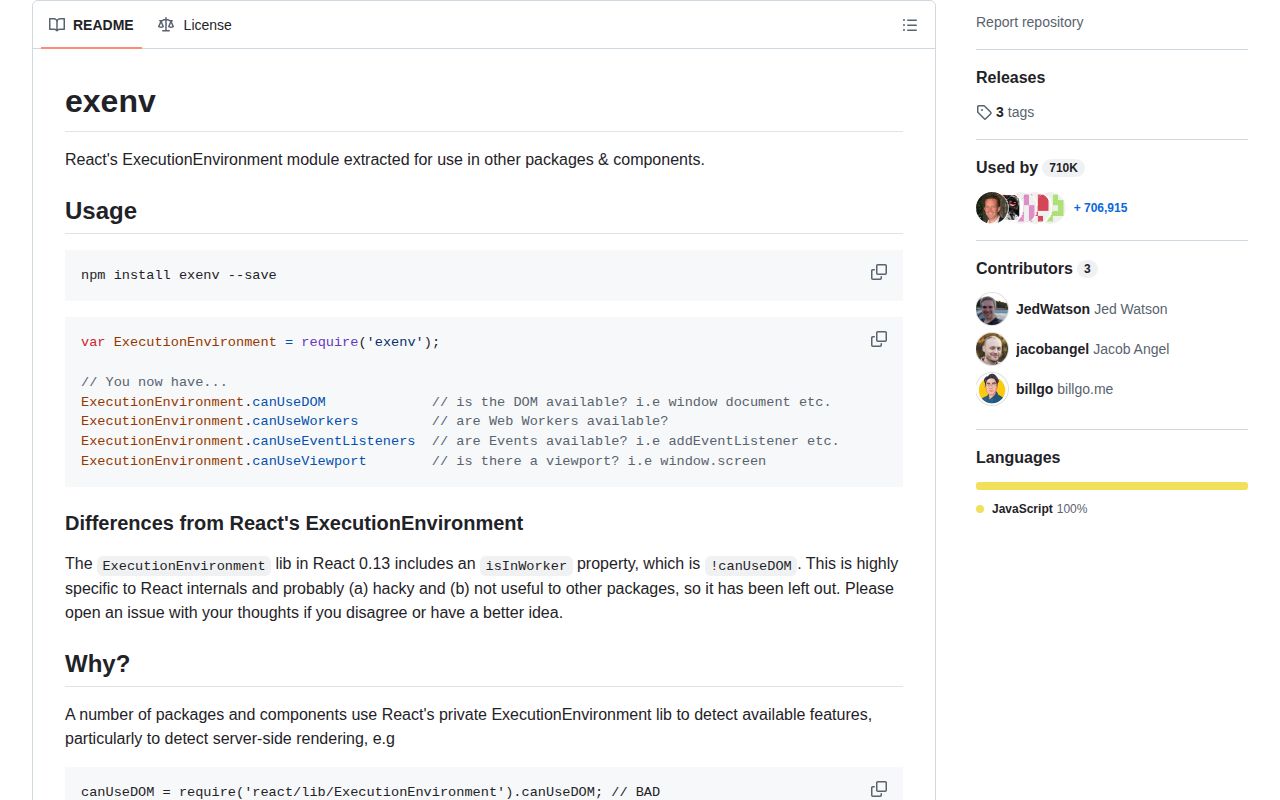Open JedWatson avatar picture
The image size is (1280, 800).
click(x=992, y=309)
